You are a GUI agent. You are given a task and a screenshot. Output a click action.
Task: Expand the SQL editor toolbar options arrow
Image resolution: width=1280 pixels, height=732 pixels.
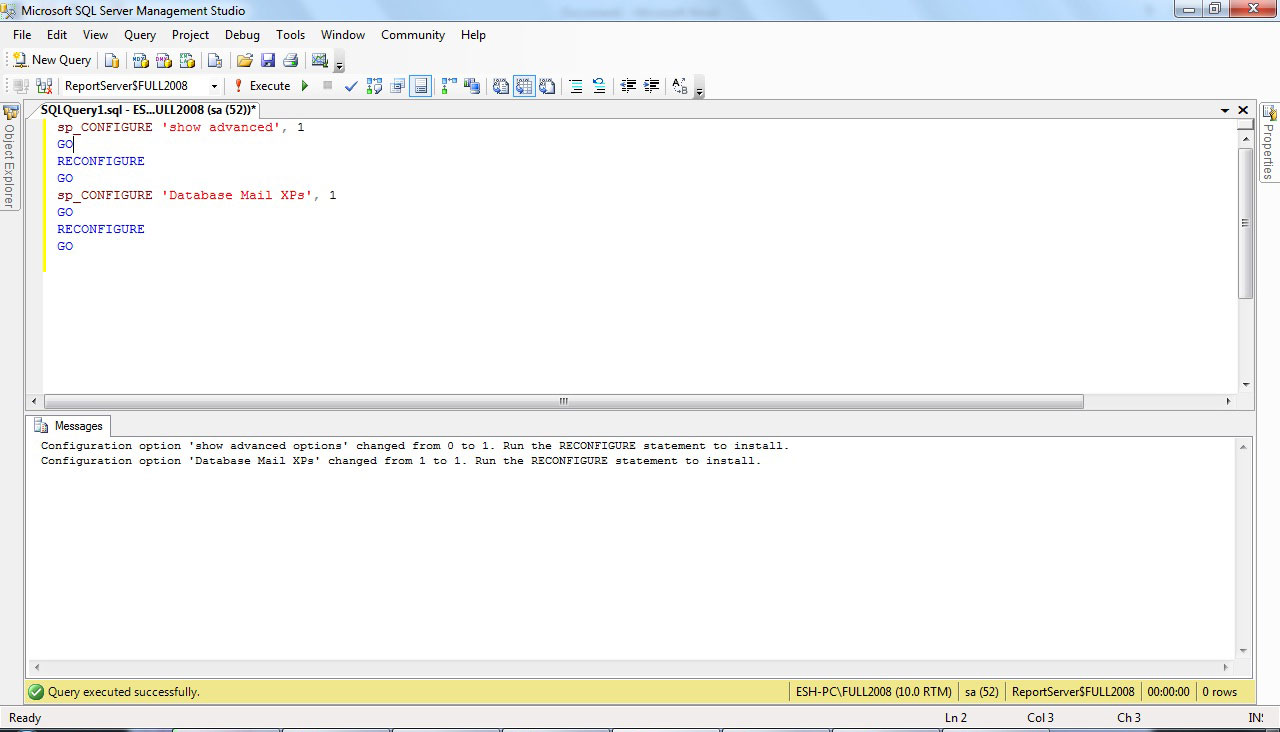(699, 91)
